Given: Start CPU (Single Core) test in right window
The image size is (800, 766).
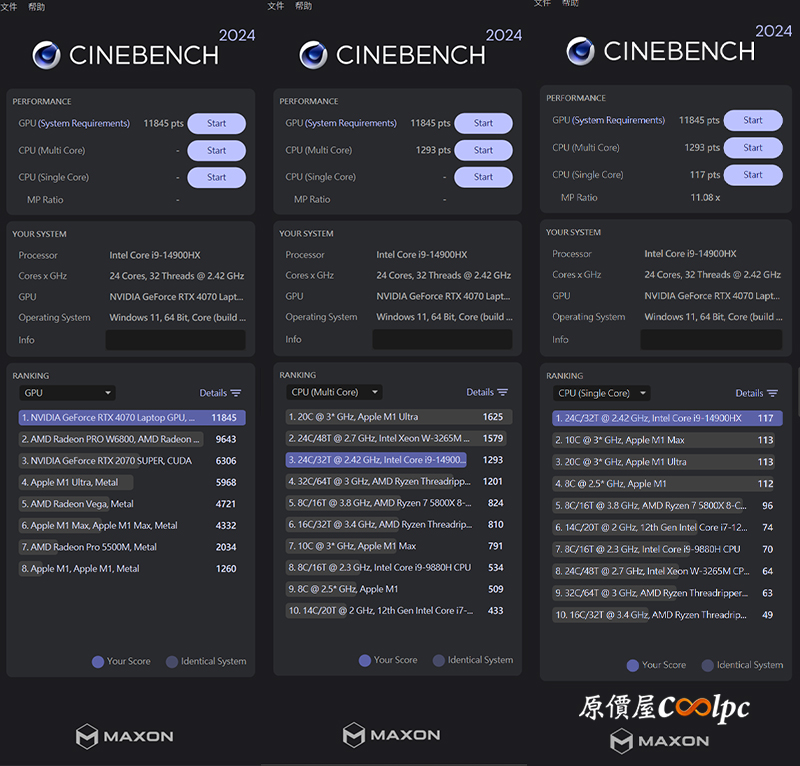Looking at the screenshot, I should tap(753, 175).
